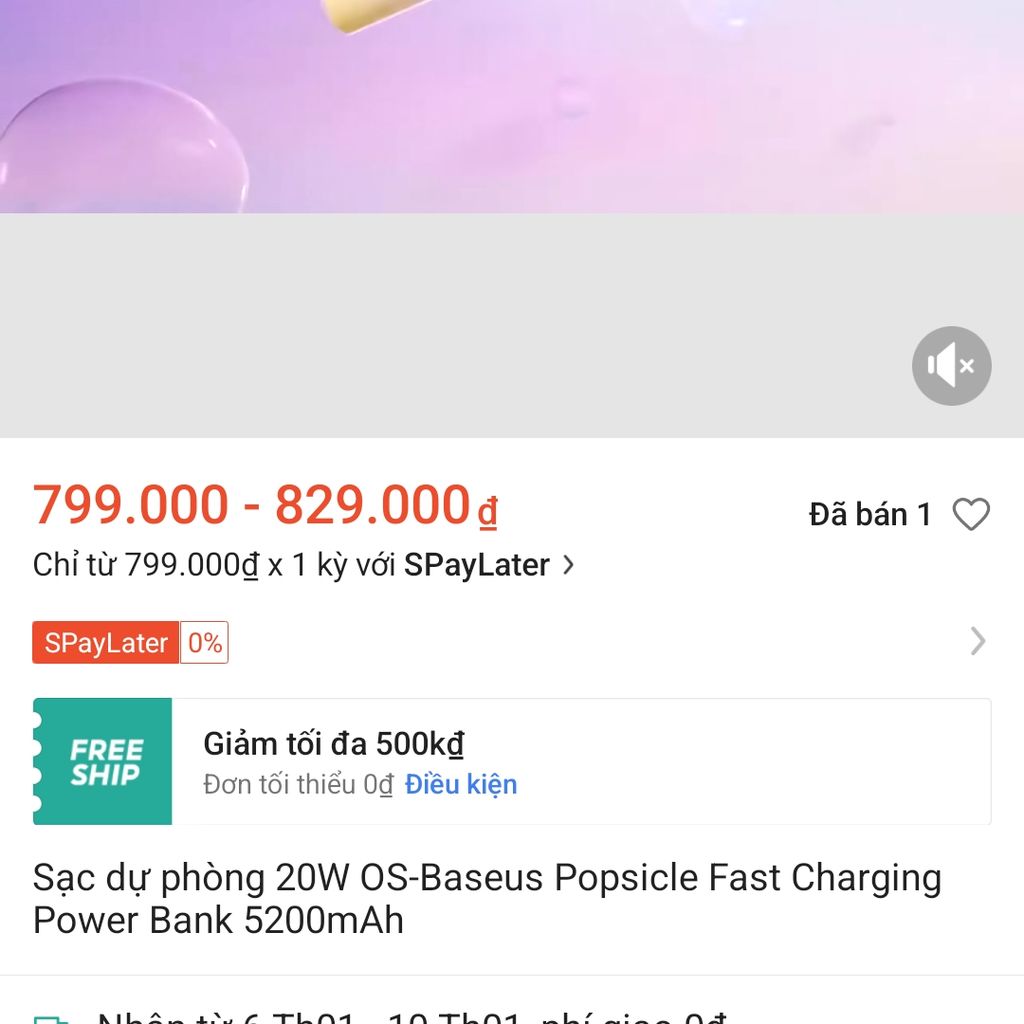
Task: Select the Giảm tối đa 500kđ voucher text
Action: [x=334, y=744]
